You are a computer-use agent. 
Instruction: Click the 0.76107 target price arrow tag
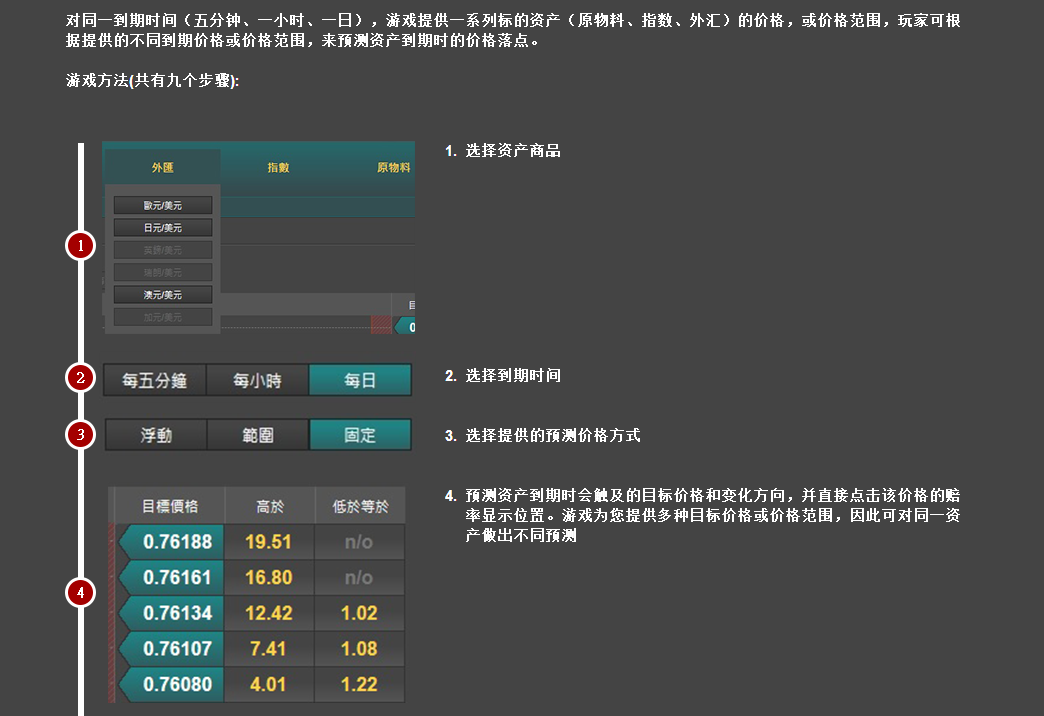click(x=169, y=649)
